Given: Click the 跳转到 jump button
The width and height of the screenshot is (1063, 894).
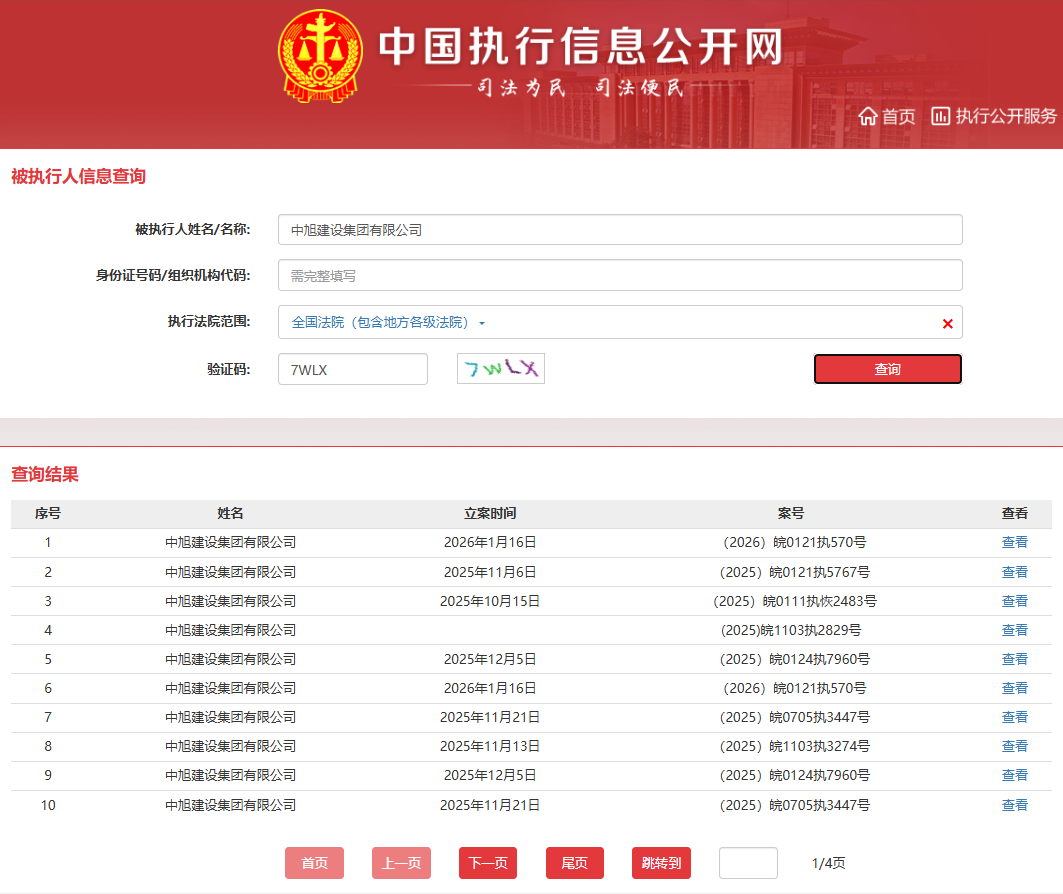Looking at the screenshot, I should [x=662, y=863].
